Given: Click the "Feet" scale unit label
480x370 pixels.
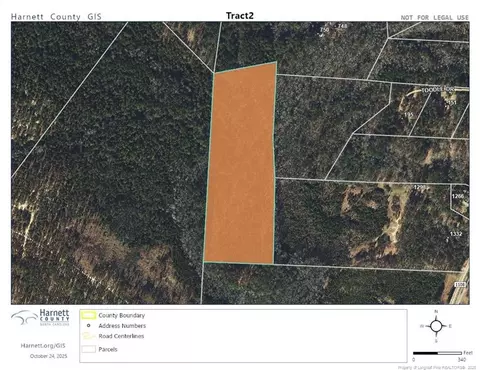Looking at the screenshot, I should tap(468, 353).
